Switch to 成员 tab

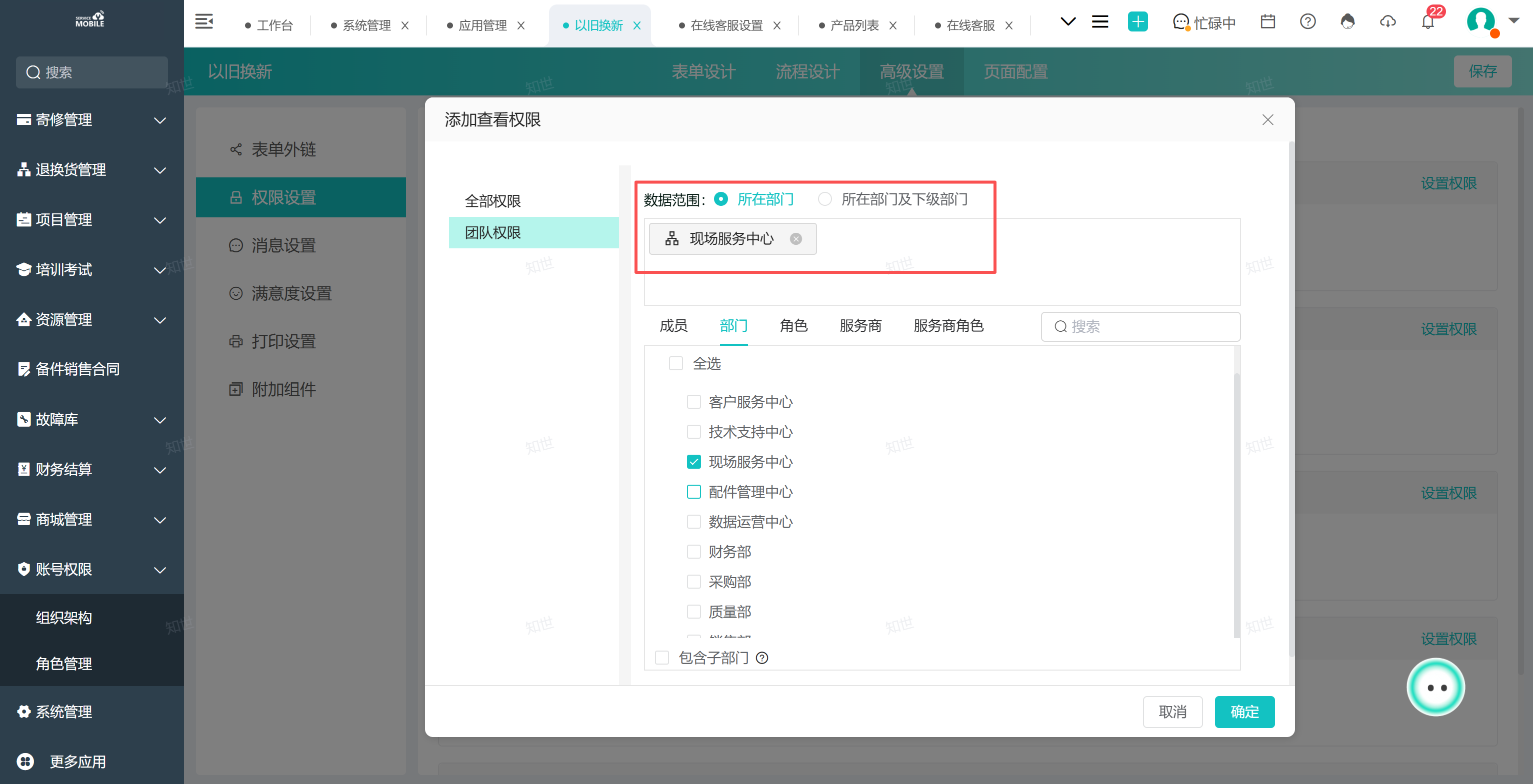(673, 326)
